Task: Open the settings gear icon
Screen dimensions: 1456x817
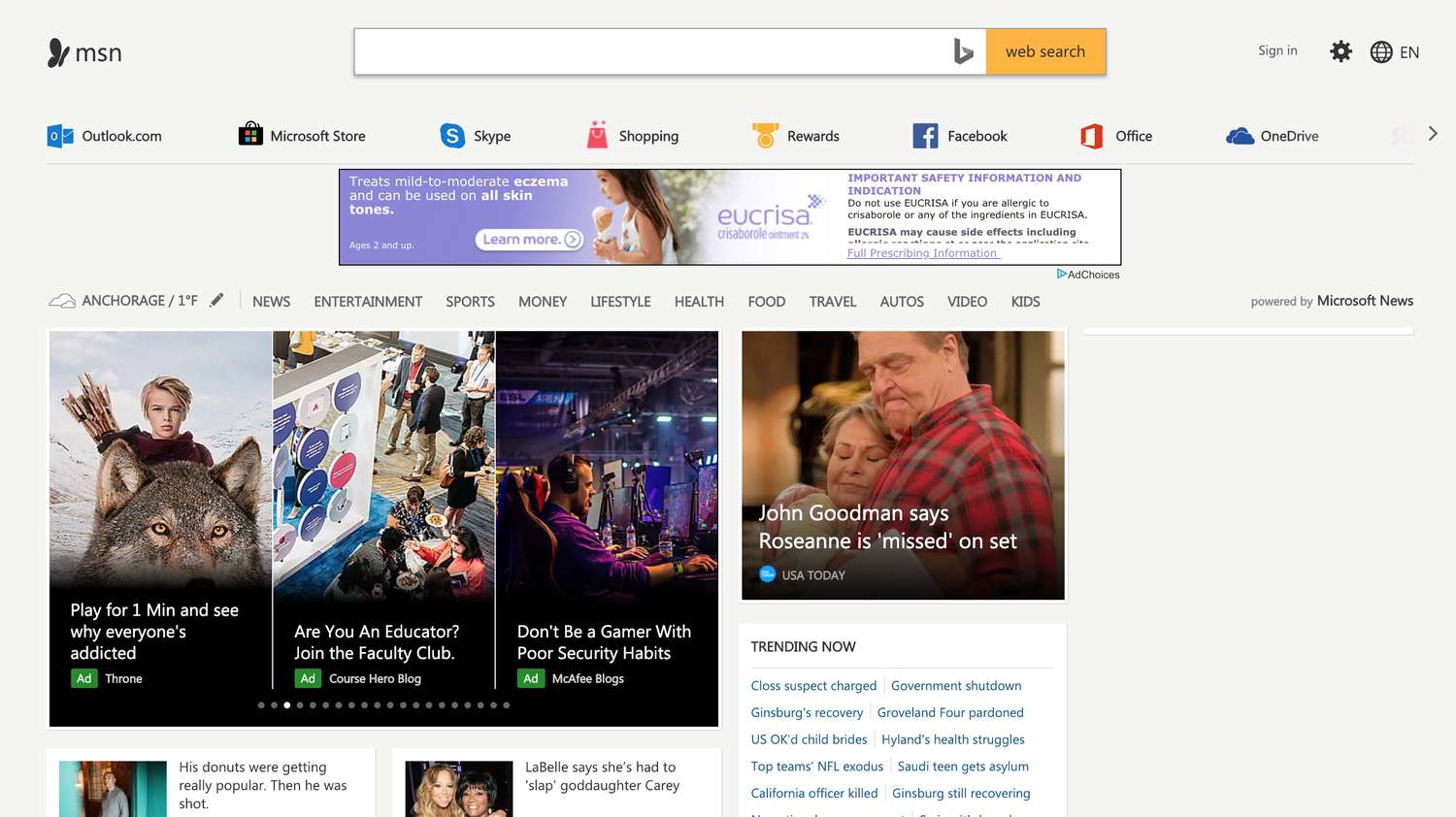Action: coord(1340,51)
